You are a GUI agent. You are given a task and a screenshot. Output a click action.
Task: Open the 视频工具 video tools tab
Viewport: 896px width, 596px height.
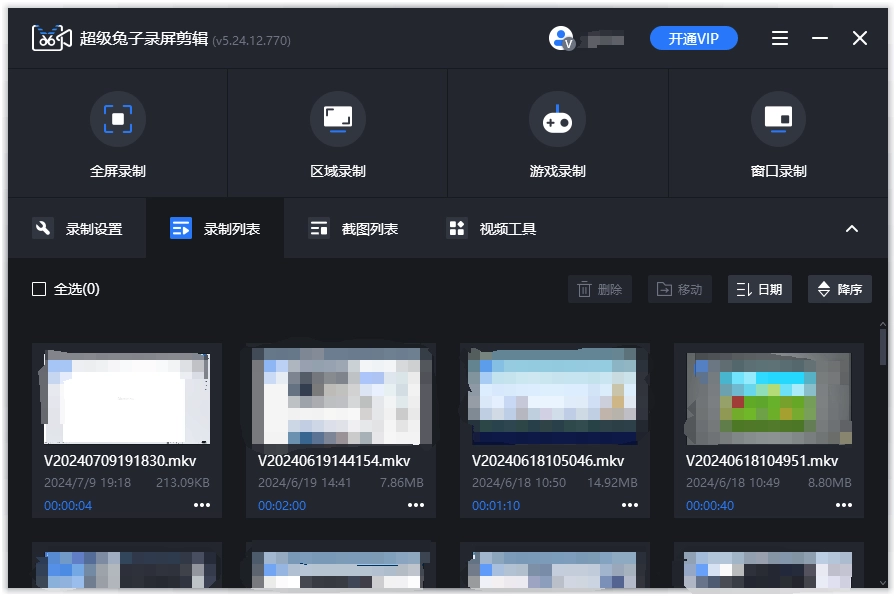coord(492,229)
